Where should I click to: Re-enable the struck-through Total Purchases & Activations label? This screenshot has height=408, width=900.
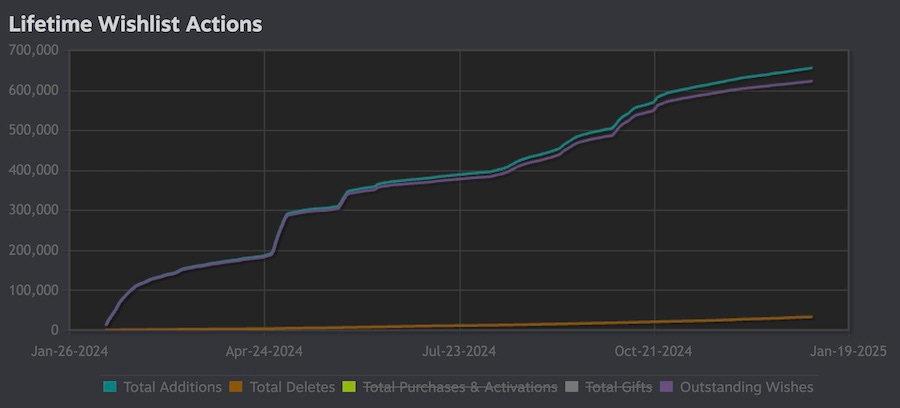click(460, 387)
